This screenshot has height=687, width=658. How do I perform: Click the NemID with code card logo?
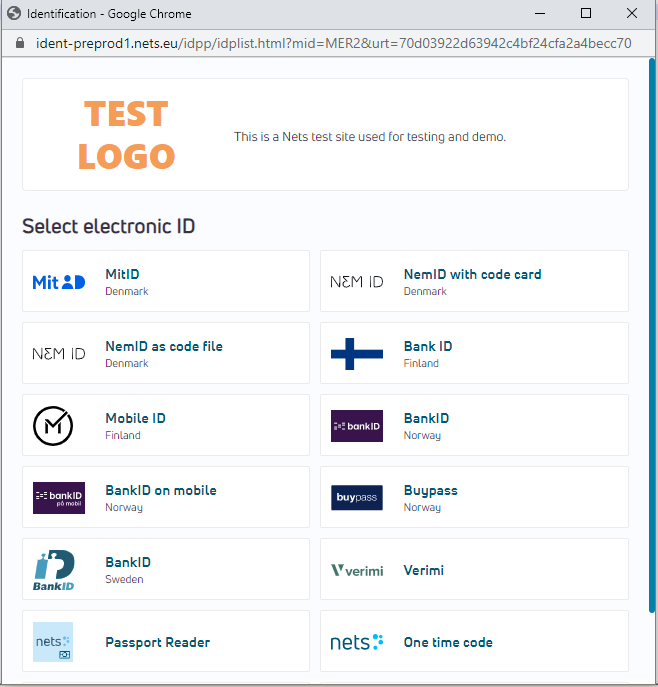point(357,282)
